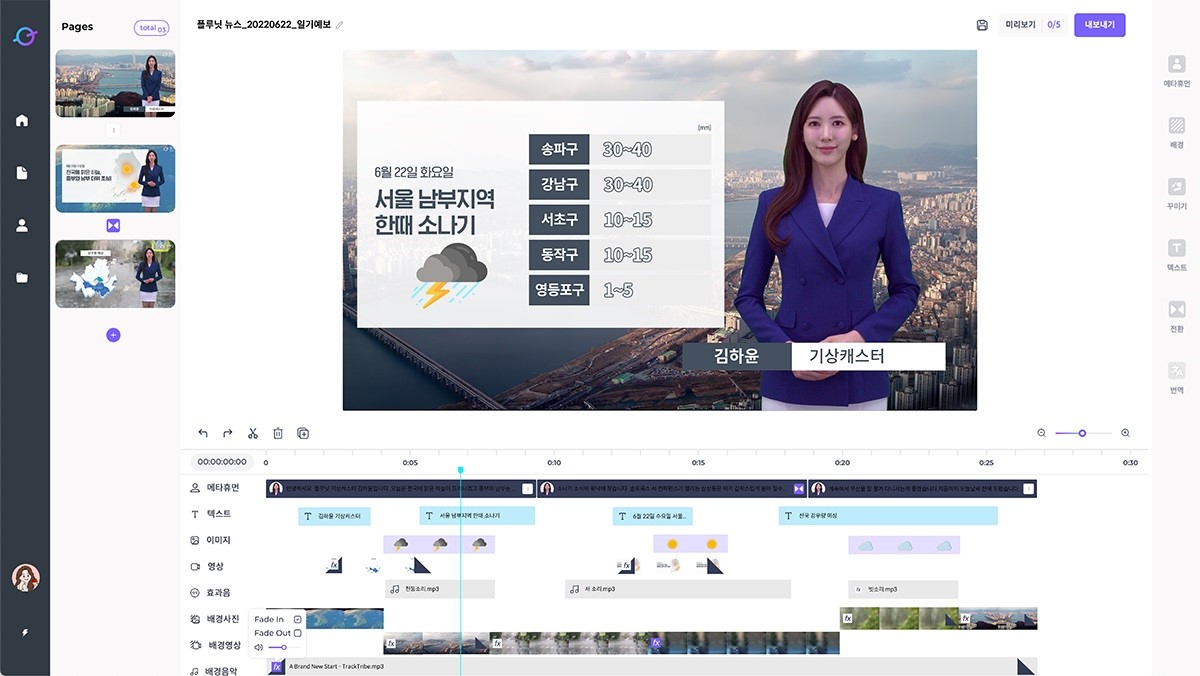Delete selected clip with trash icon

[278, 433]
